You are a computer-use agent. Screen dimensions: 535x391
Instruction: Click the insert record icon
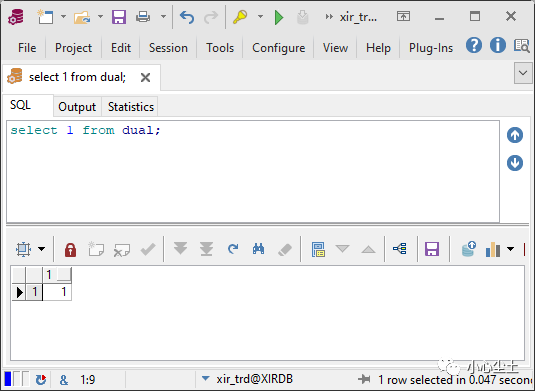coord(96,249)
